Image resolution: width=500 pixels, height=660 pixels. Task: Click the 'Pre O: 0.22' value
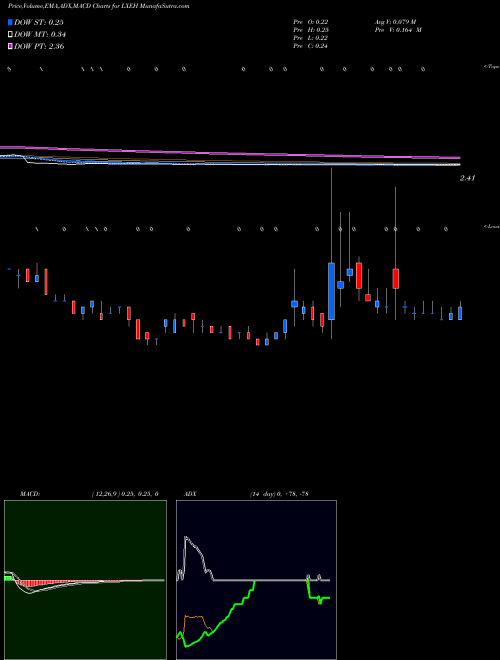coord(311,22)
